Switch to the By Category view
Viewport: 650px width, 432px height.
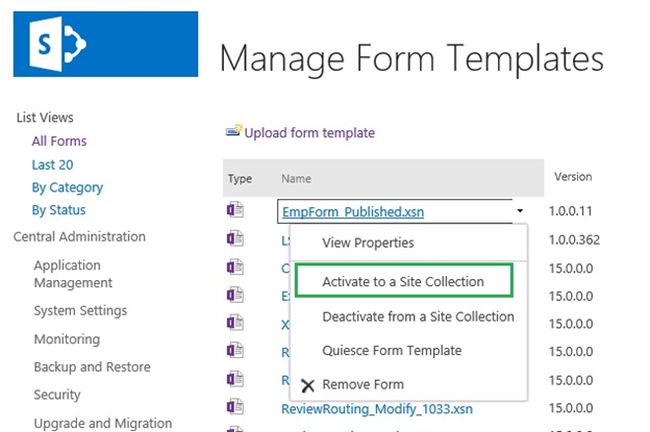[x=67, y=187]
